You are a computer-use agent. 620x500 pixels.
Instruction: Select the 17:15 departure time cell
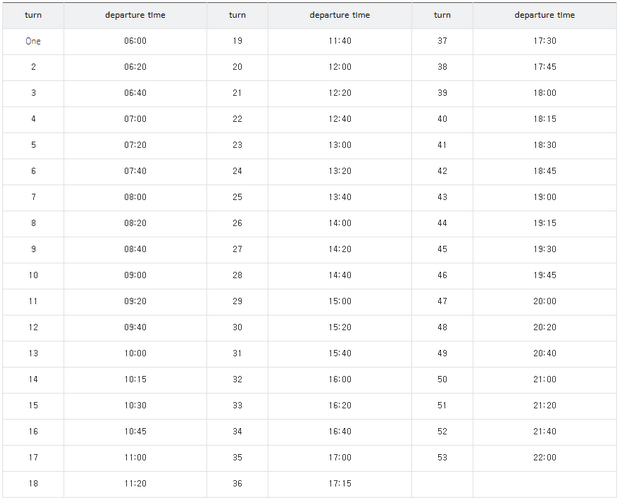tap(340, 484)
